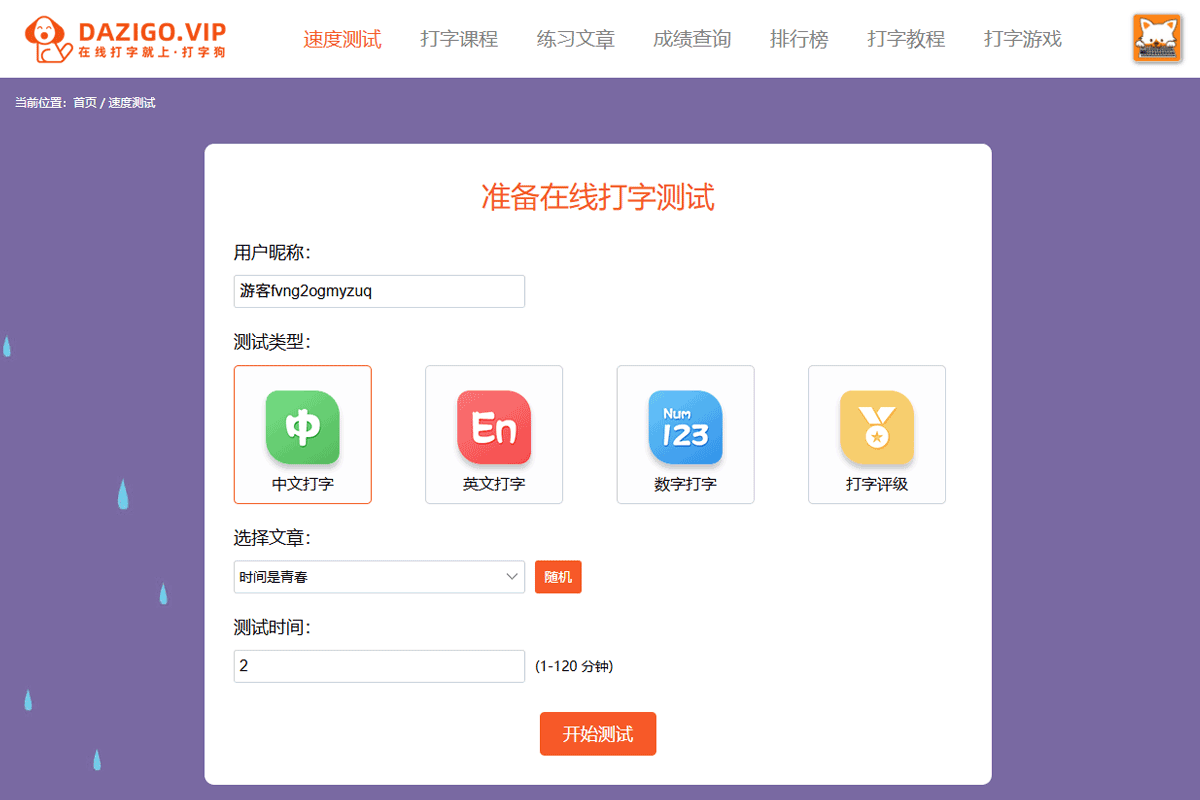Click the 打字评级 label text
Viewport: 1200px width, 800px height.
[877, 484]
